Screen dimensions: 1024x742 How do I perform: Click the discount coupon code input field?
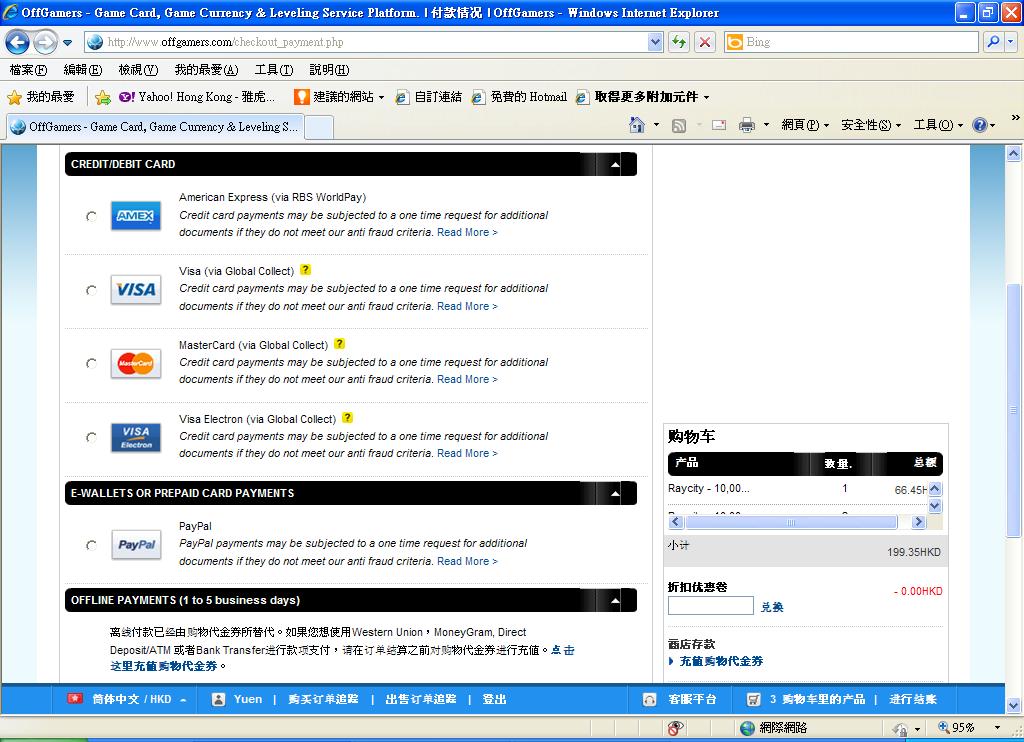point(710,606)
